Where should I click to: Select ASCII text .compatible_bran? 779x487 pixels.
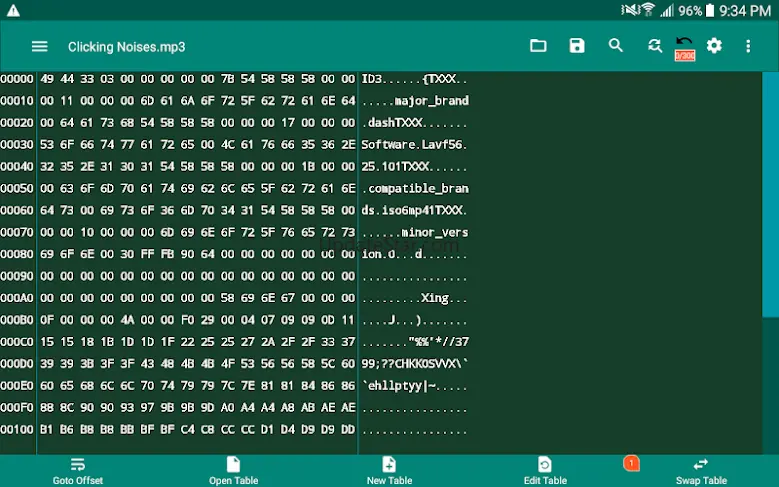point(415,189)
